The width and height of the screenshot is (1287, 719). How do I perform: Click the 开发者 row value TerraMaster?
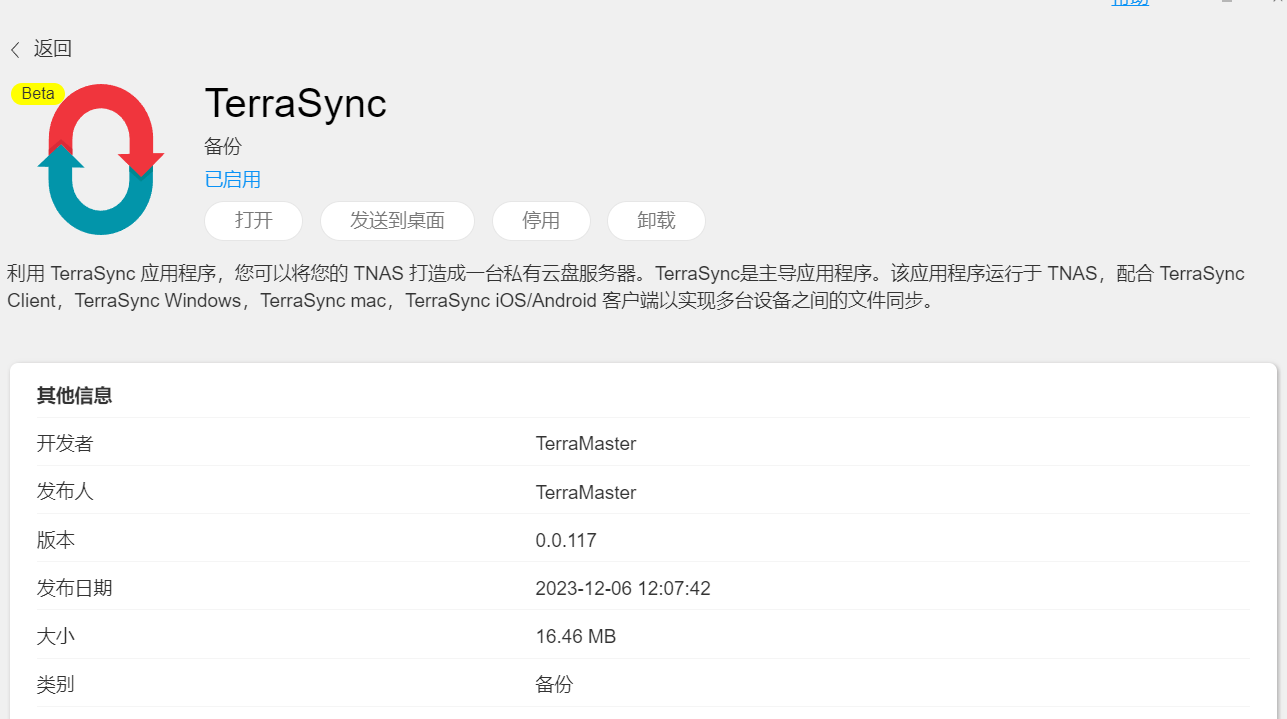tap(586, 444)
